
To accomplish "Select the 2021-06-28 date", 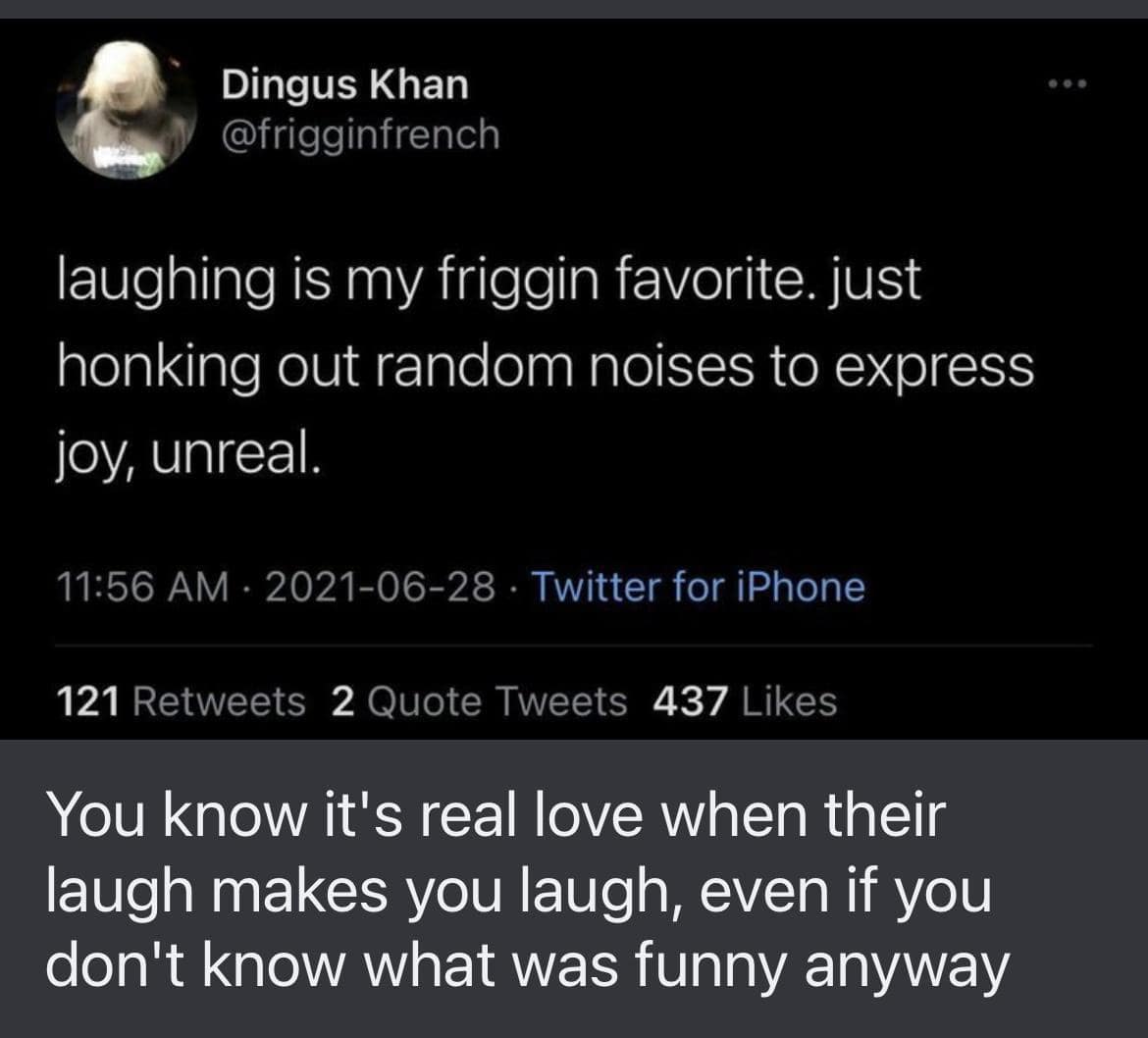I will click(379, 588).
